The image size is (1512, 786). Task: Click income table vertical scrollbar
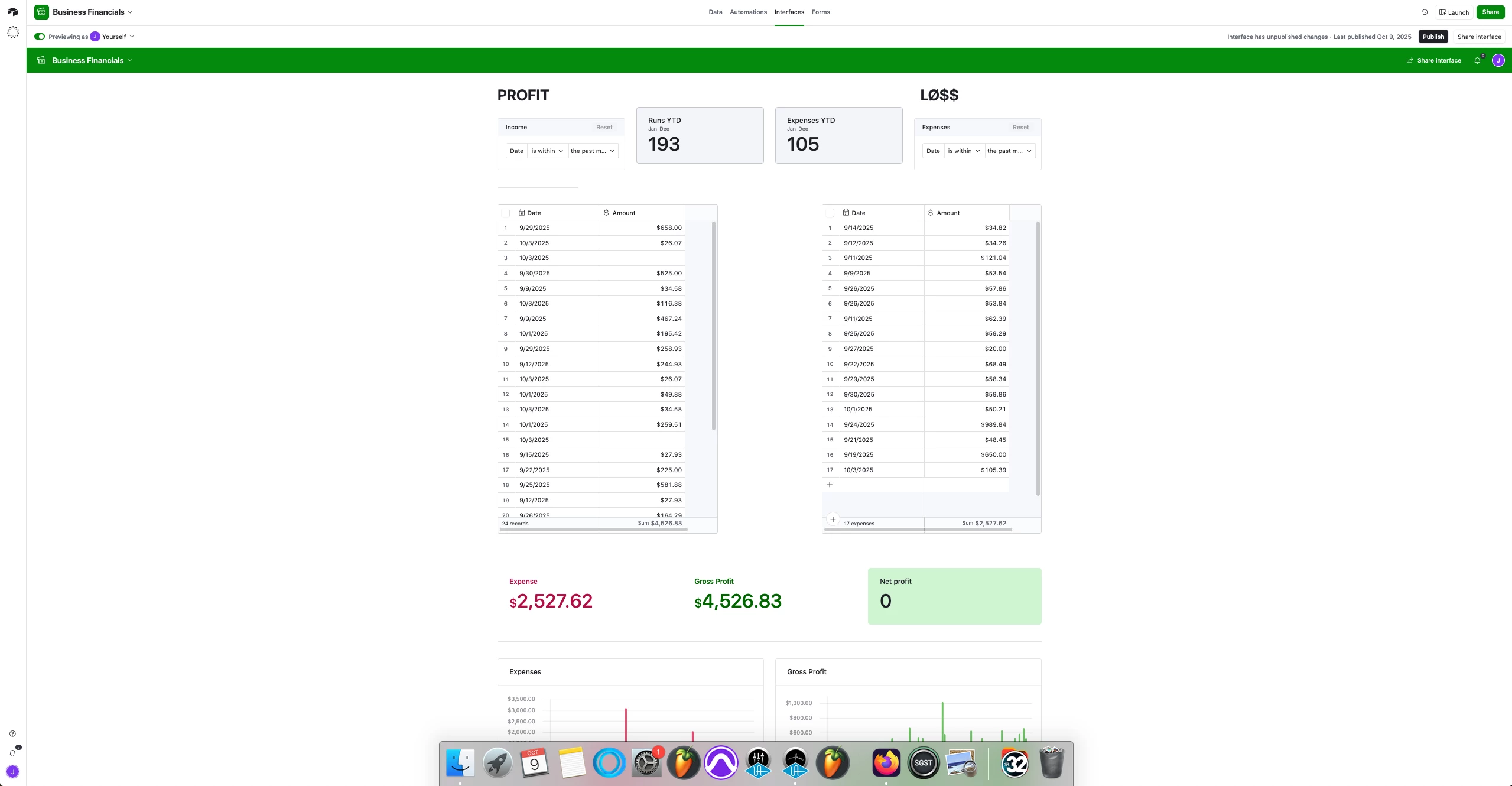713,325
